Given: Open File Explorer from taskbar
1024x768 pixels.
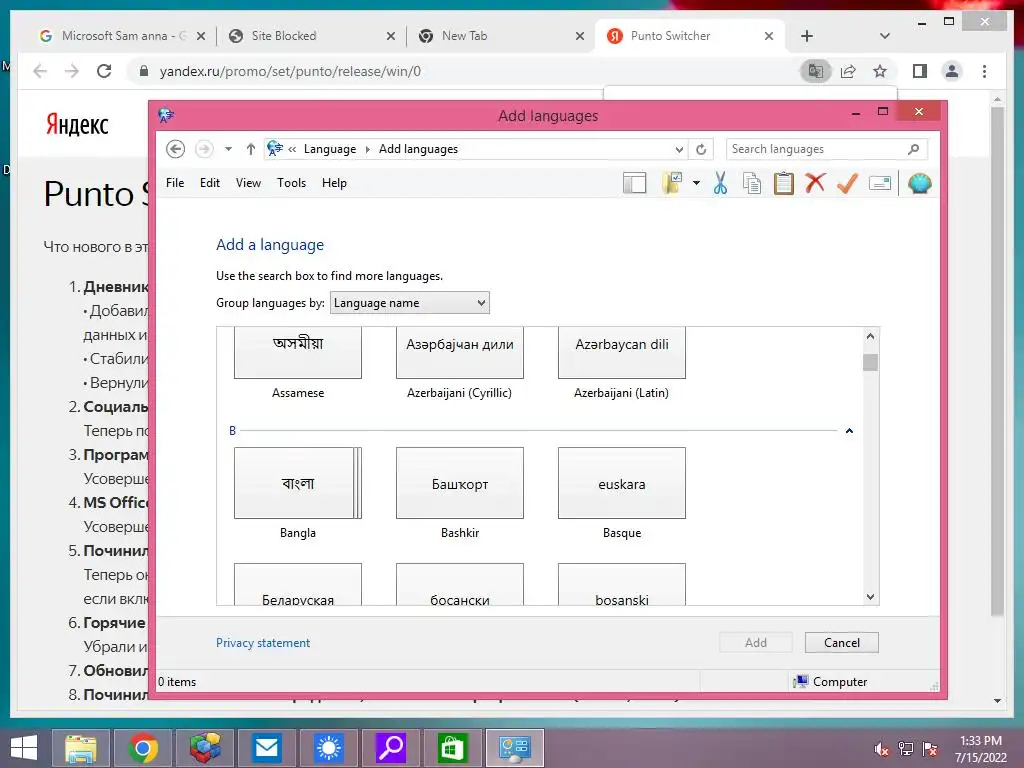Looking at the screenshot, I should pos(81,748).
